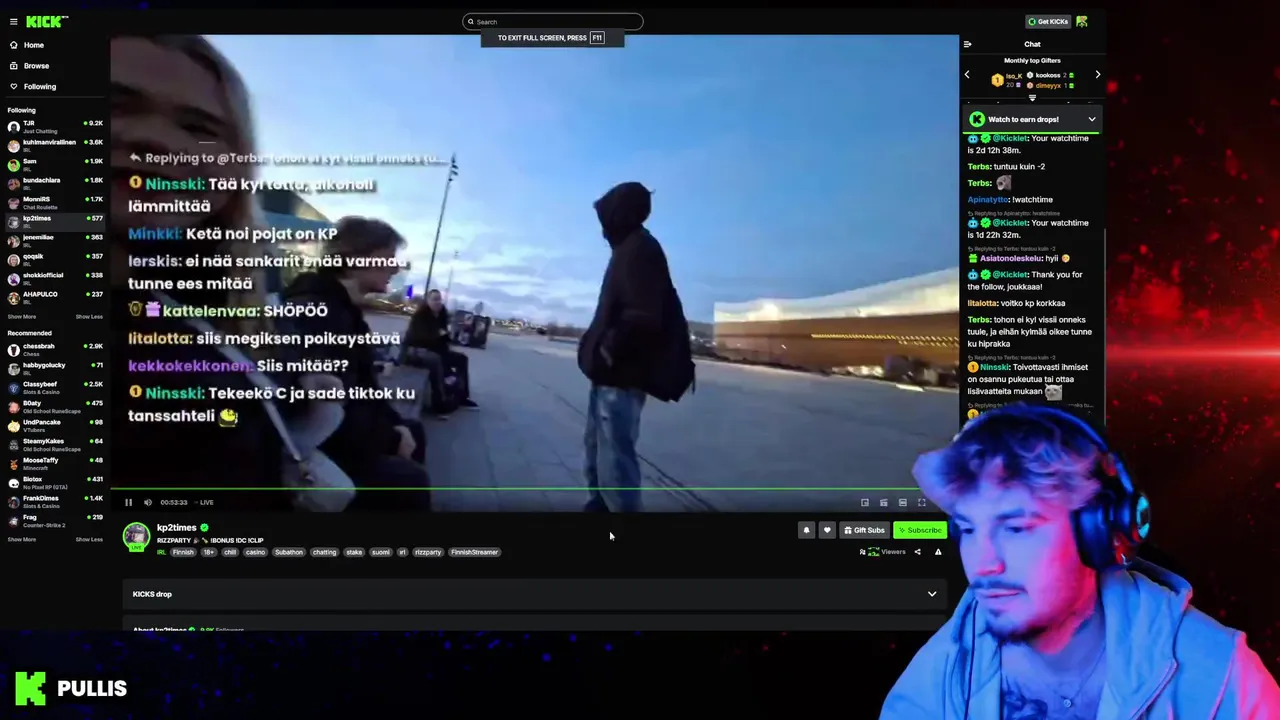The width and height of the screenshot is (1280, 720).
Task: Click the FinnishStreamer tag
Action: pyautogui.click(x=474, y=552)
